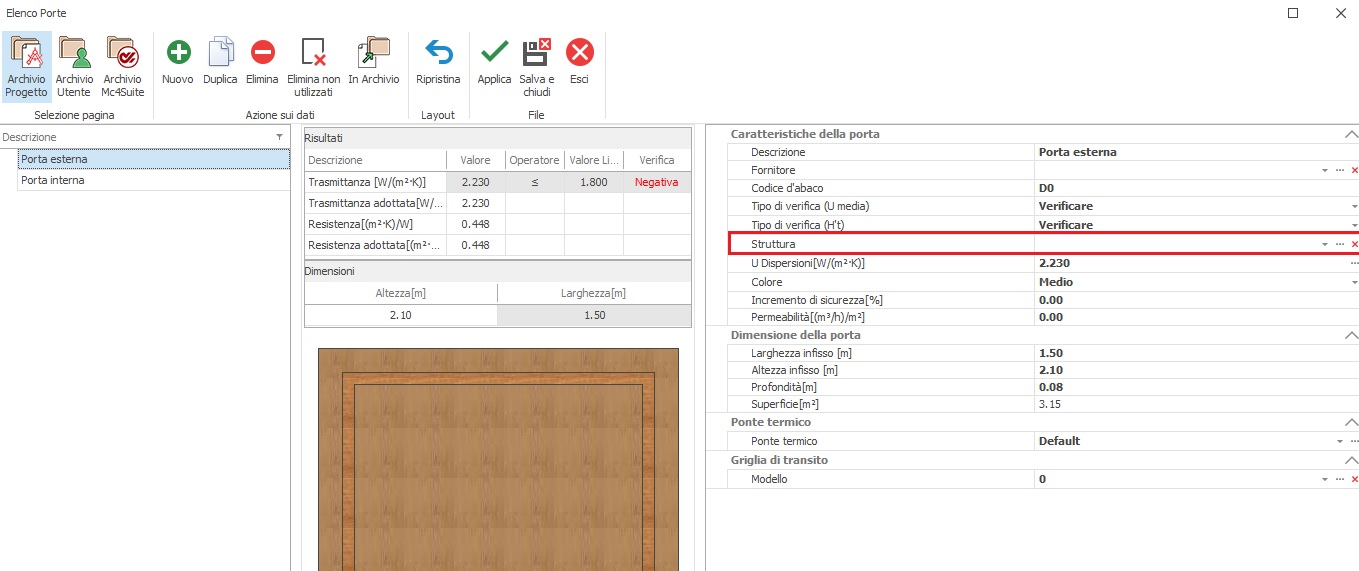Image resolution: width=1359 pixels, height=571 pixels.
Task: Expand the Colore dropdown list
Action: 1354,282
